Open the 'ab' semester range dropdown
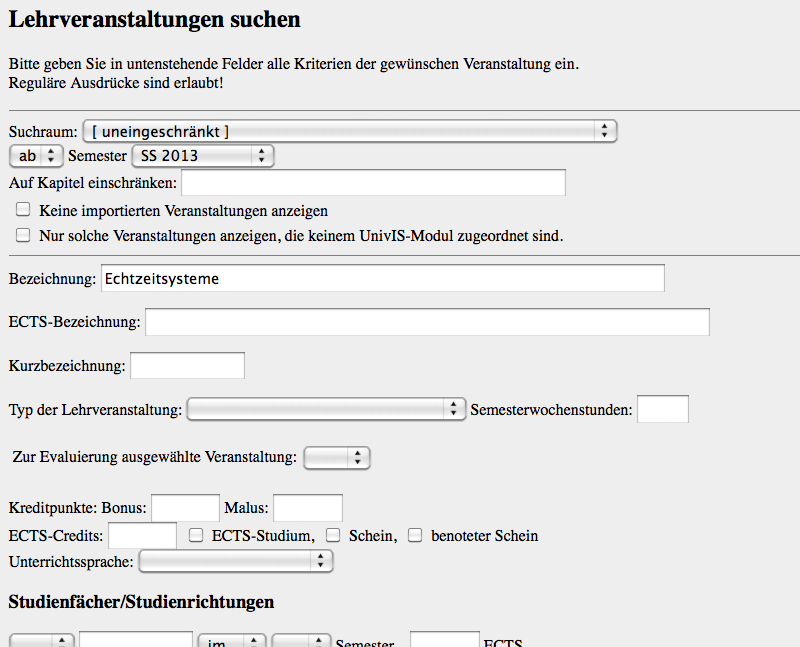Screen dimensions: 800x647 coord(36,156)
